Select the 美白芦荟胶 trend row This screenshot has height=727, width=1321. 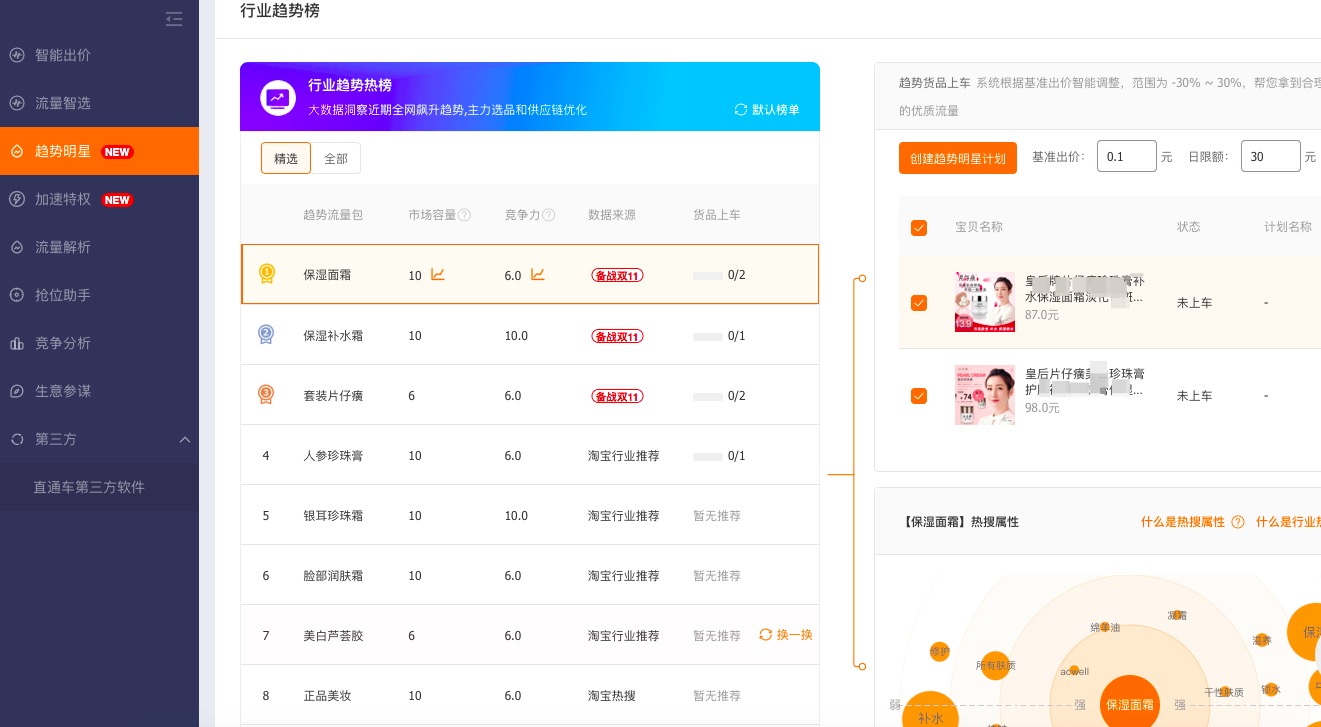pyautogui.click(x=530, y=635)
